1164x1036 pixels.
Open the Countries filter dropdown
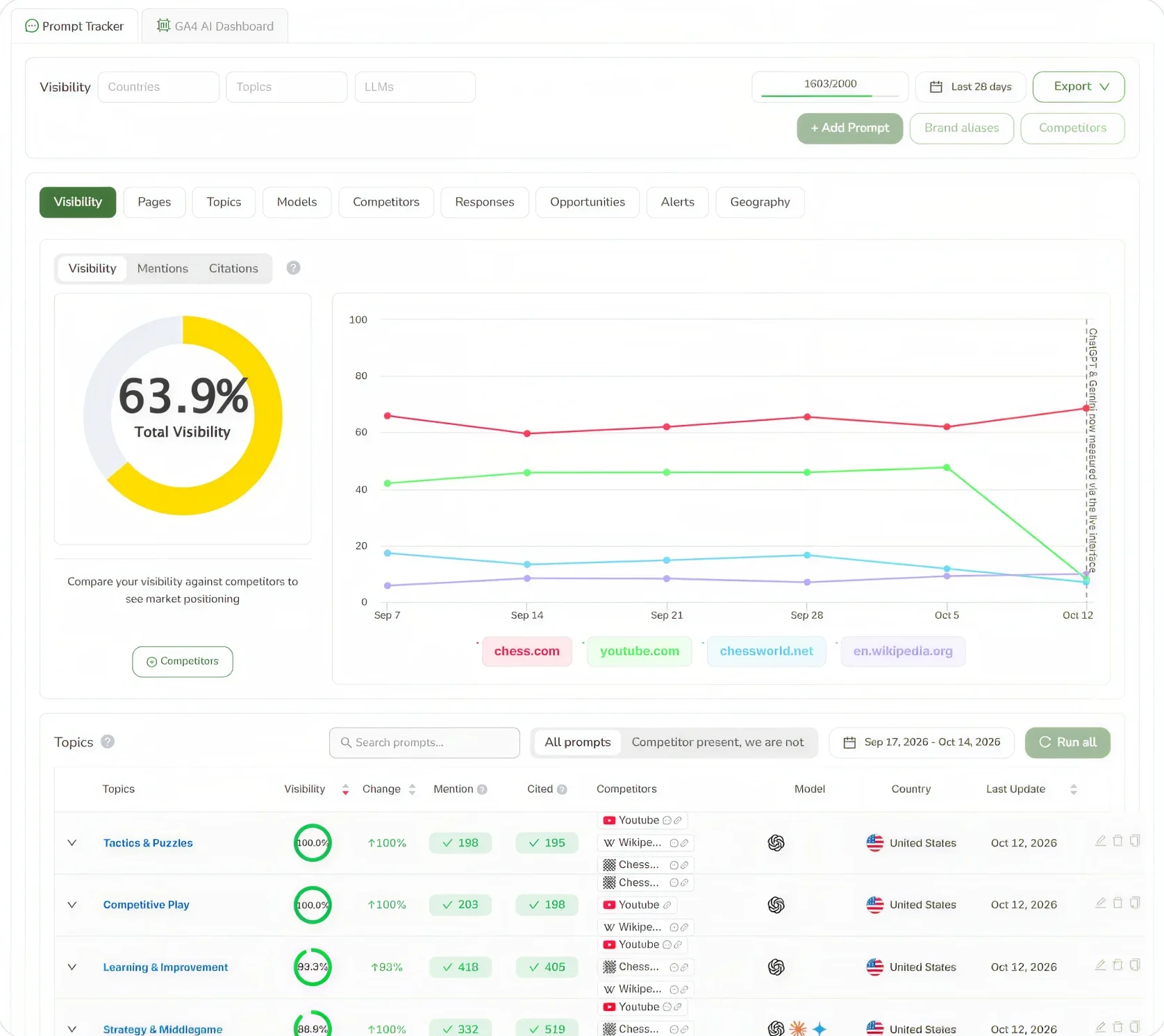click(x=158, y=87)
